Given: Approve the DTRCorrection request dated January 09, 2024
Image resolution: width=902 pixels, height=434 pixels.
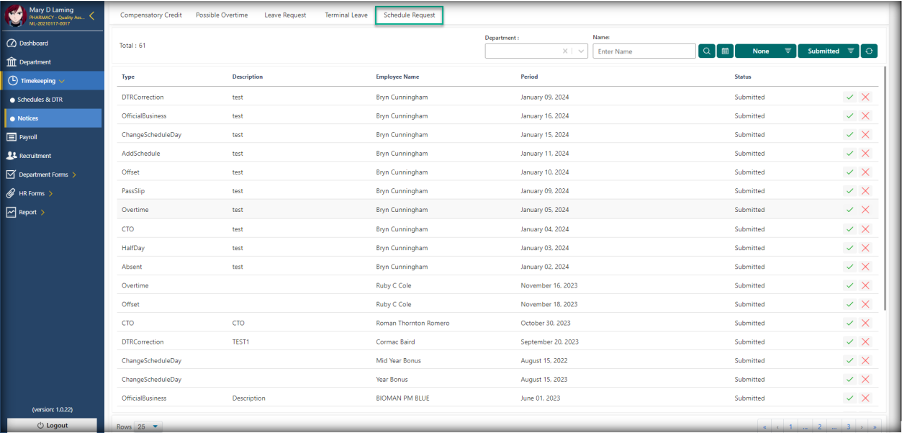Looking at the screenshot, I should click(849, 97).
